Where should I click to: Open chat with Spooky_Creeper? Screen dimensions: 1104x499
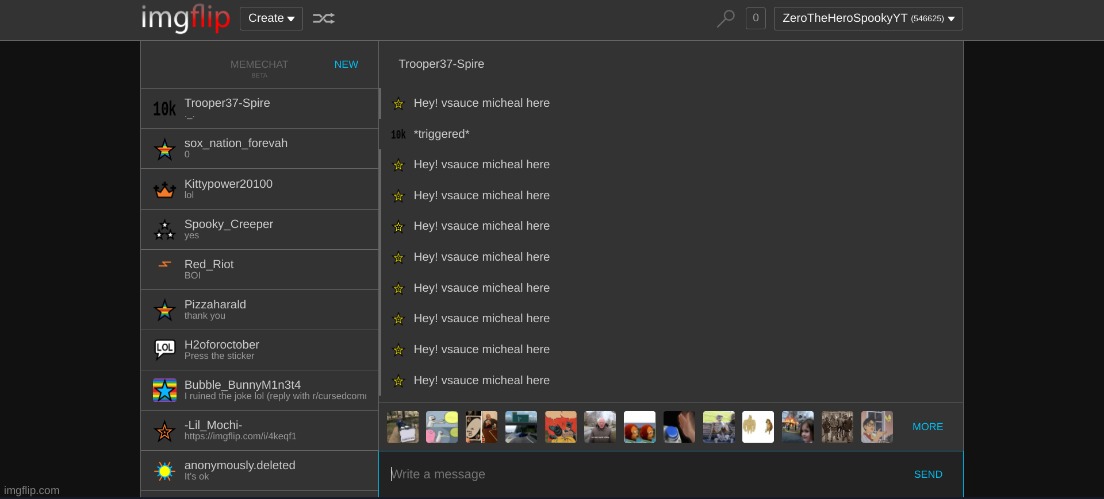[259, 229]
